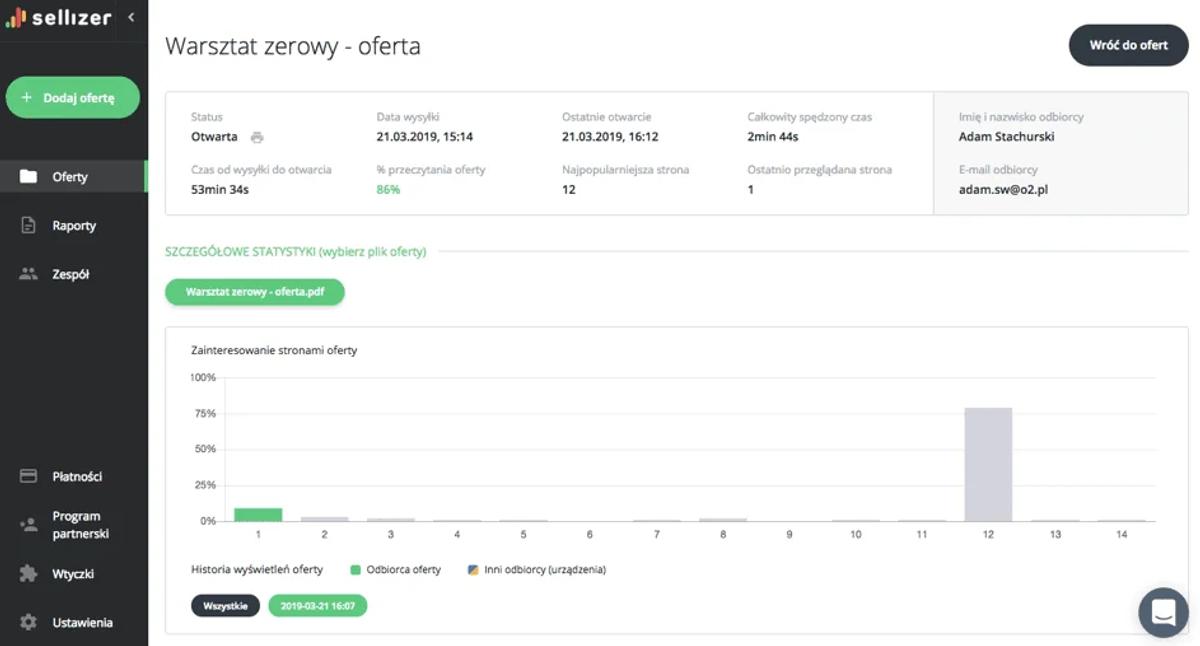Image resolution: width=1200 pixels, height=646 pixels.
Task: Click the Warsztat zerowy - oferta page title
Action: tap(293, 46)
